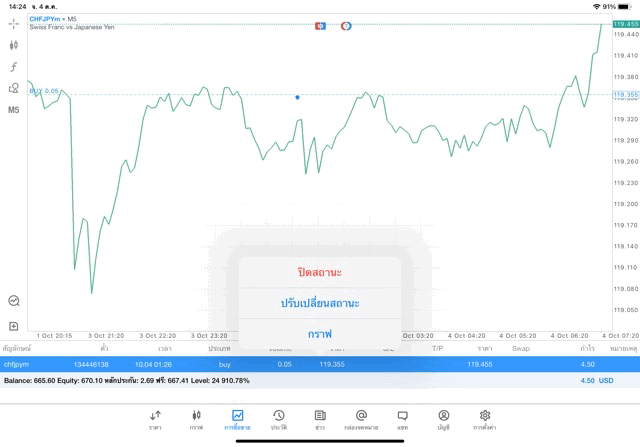This screenshot has width=640, height=447.
Task: Switch to the กราฟ chart tab
Action: tap(196, 419)
